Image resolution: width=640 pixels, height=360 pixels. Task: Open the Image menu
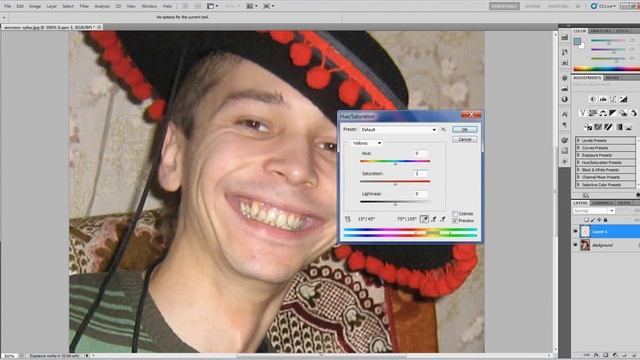tap(35, 6)
